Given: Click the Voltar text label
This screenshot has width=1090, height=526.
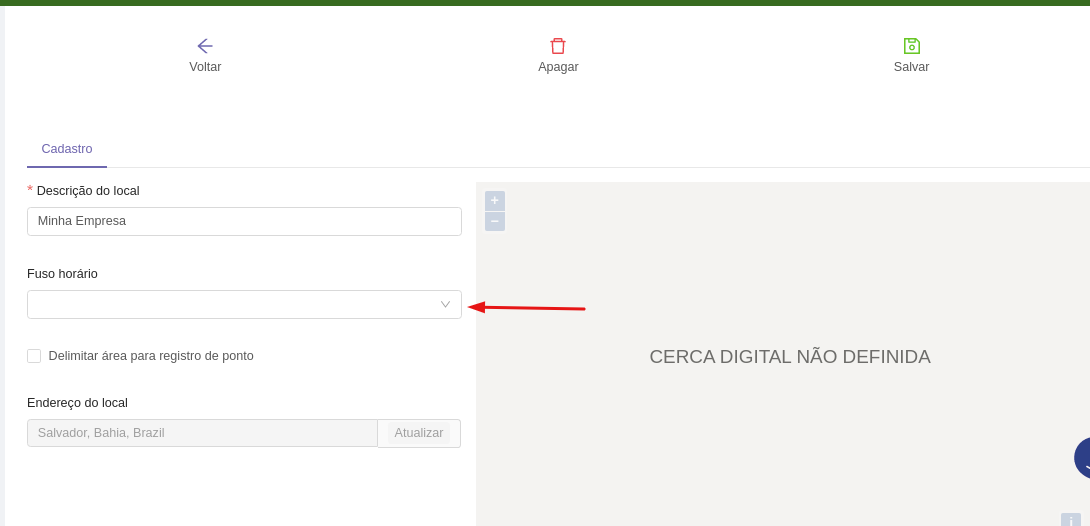Looking at the screenshot, I should pos(205,67).
